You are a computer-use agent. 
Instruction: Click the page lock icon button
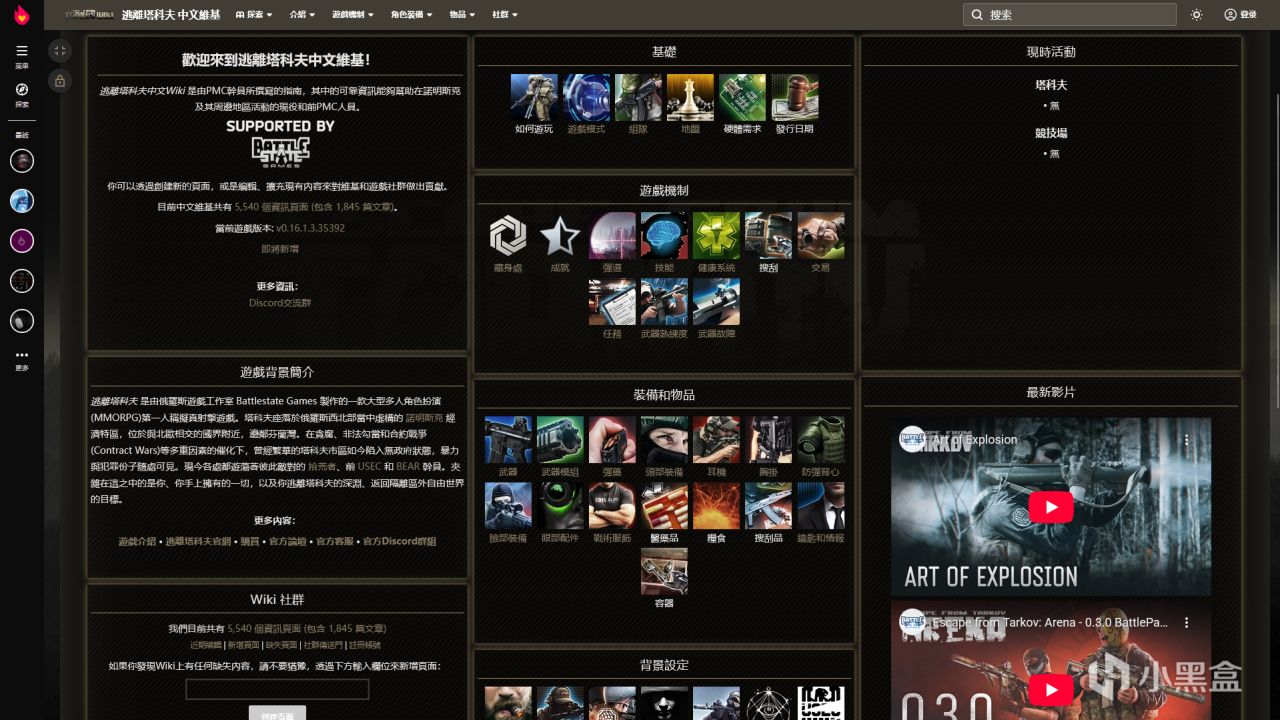60,81
